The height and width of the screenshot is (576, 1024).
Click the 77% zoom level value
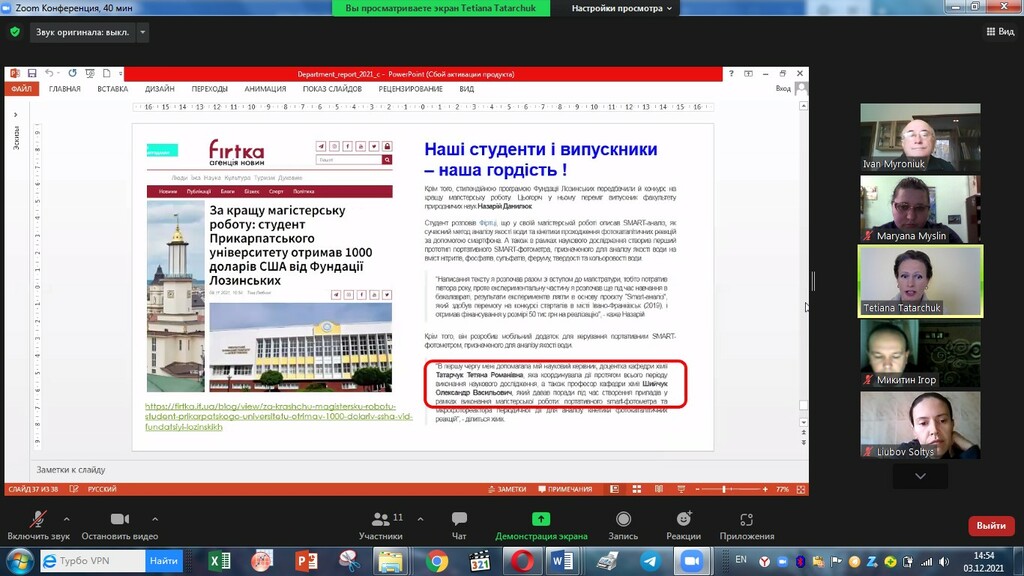(782, 489)
